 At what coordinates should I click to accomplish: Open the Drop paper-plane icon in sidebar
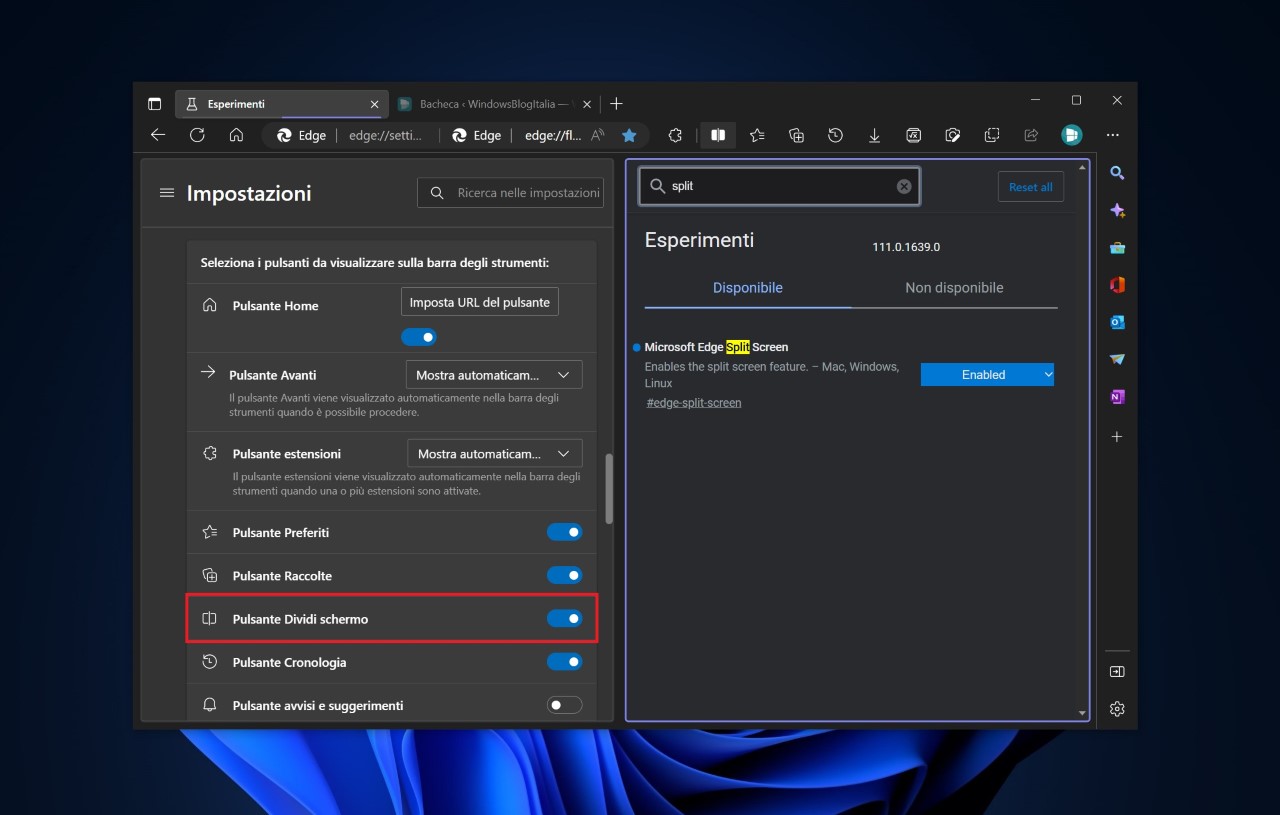pyautogui.click(x=1117, y=359)
